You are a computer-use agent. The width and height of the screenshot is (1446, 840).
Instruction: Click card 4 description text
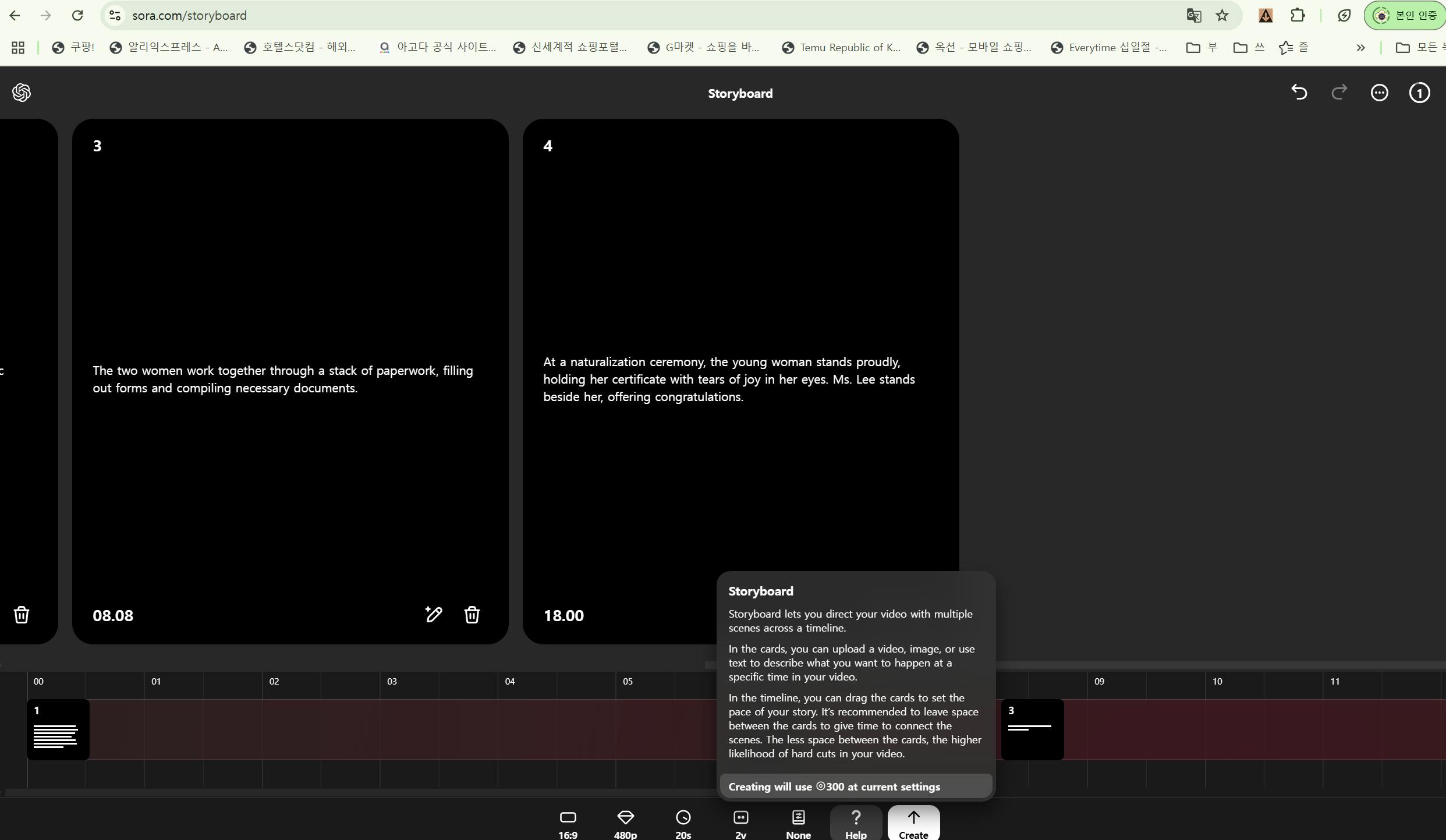click(729, 380)
